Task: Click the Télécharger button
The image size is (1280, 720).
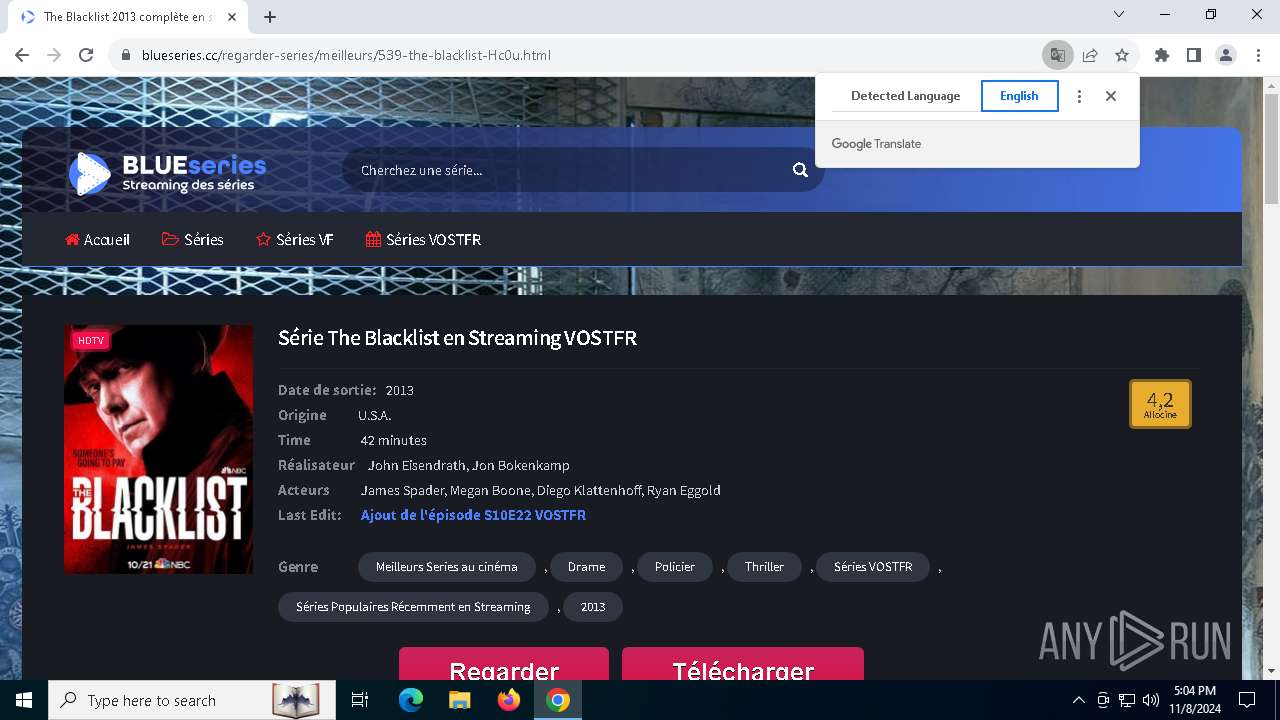Action: click(743, 665)
